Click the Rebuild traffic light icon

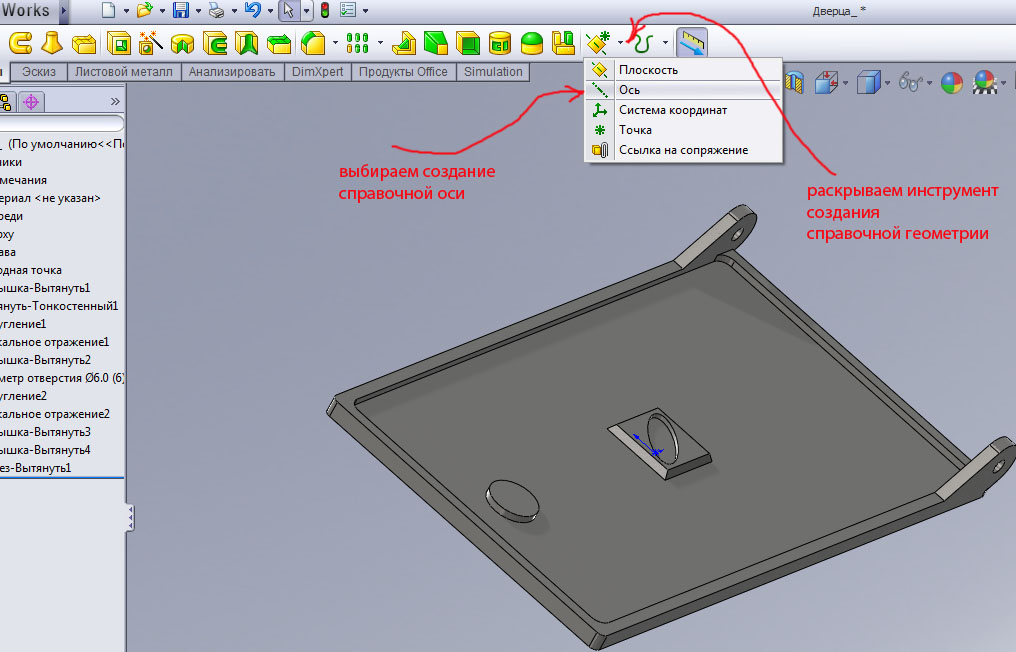pos(324,11)
